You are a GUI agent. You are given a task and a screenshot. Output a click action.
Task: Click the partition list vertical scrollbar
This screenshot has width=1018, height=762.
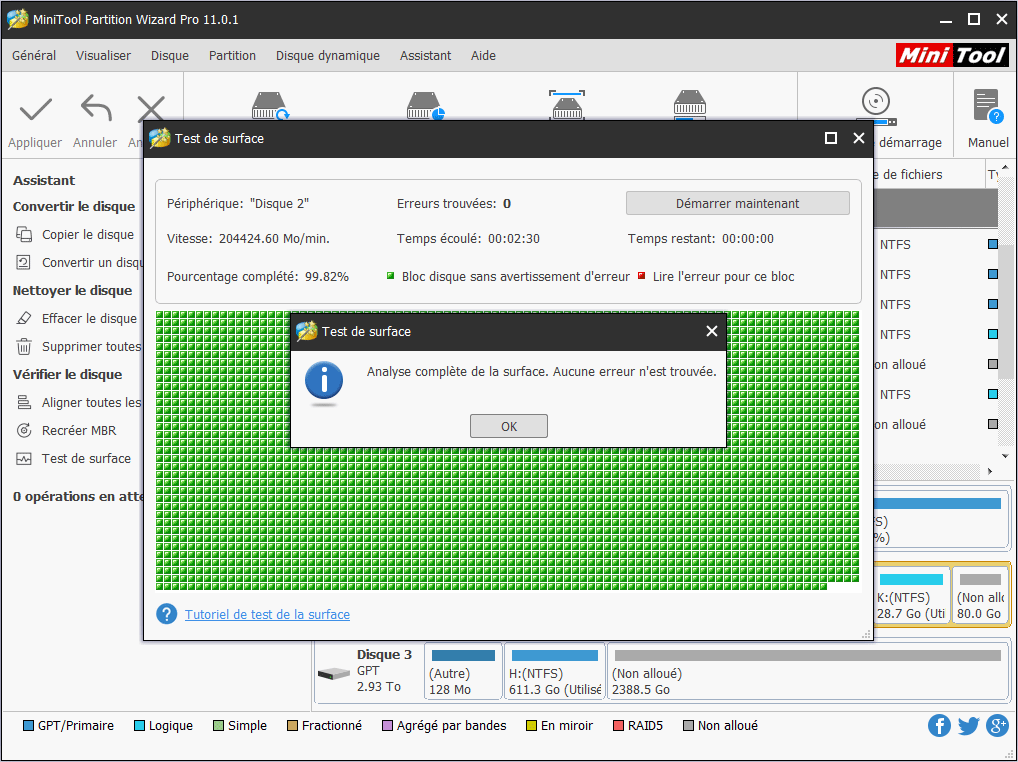click(x=1004, y=312)
